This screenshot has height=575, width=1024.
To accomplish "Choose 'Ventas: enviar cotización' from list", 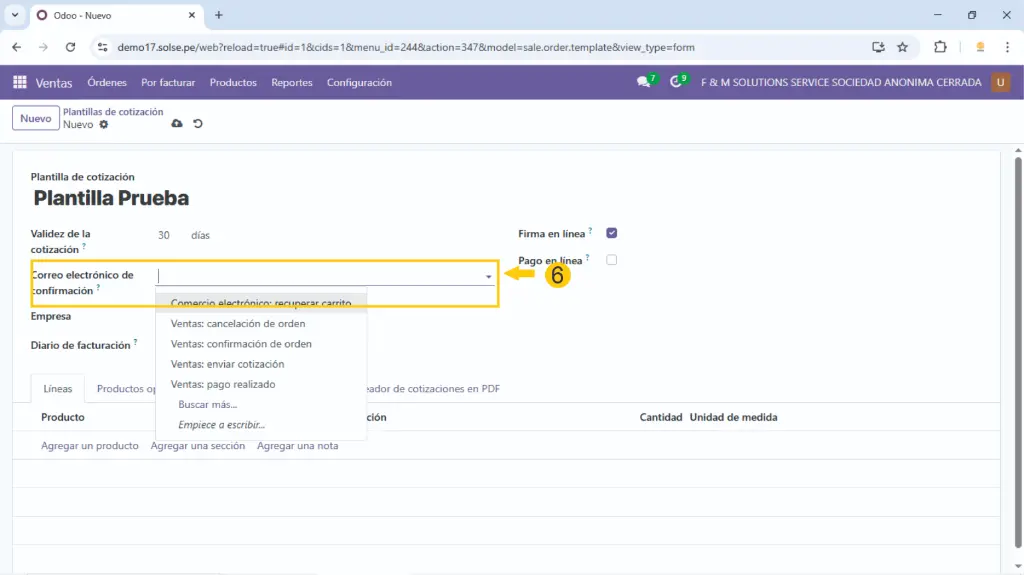I will [227, 364].
